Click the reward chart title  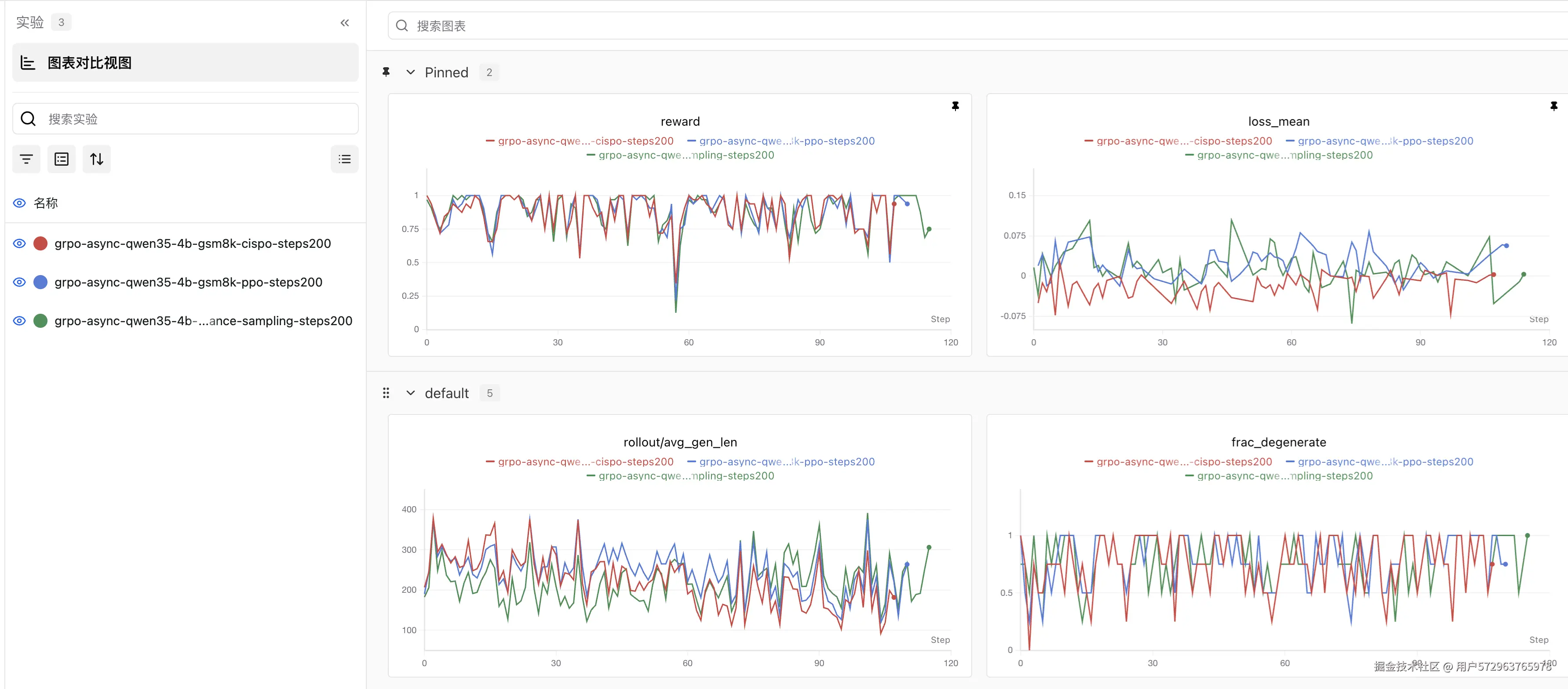coord(680,121)
